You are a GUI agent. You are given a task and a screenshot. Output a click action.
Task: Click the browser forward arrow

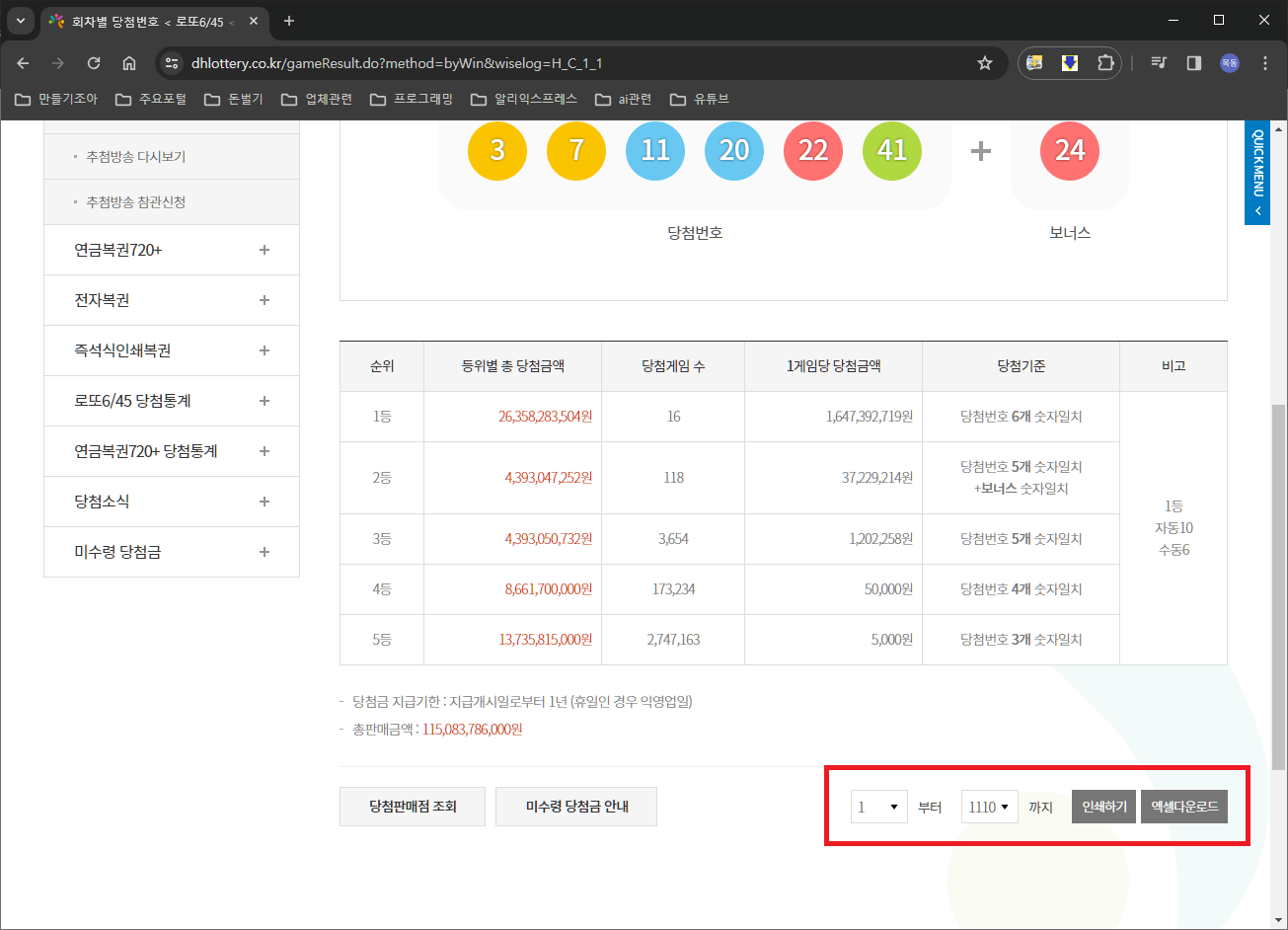coord(58,63)
